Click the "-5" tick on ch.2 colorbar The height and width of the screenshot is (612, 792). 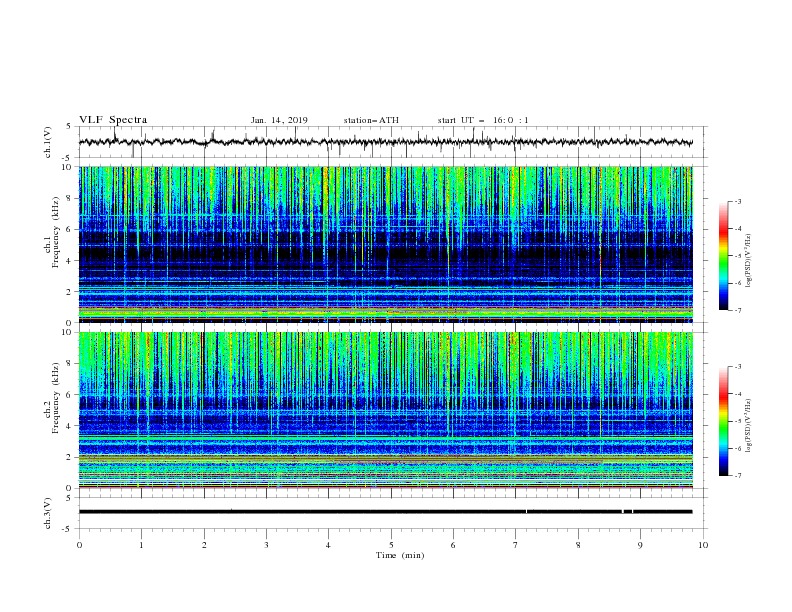click(737, 421)
